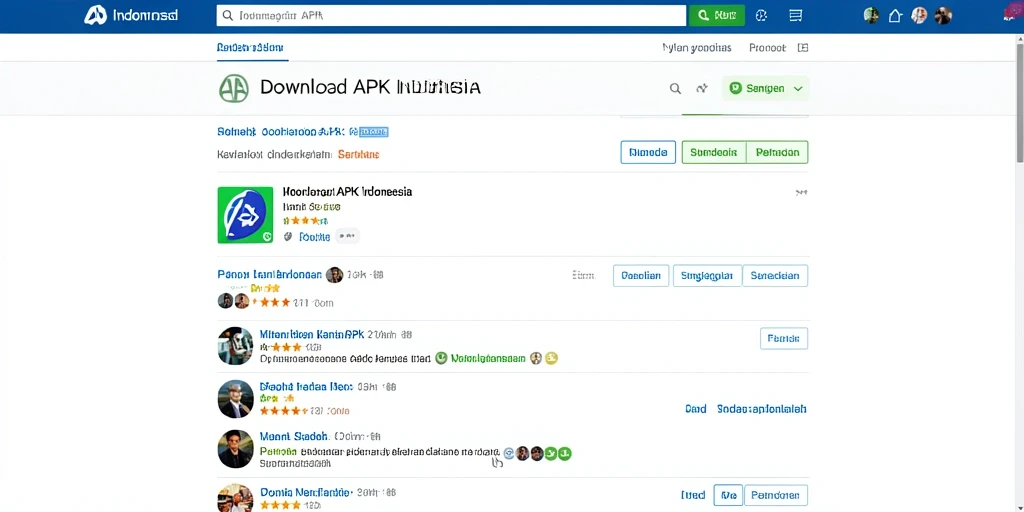Click the green AA logo beside Download APK title
Viewport: 1024px width, 512px height.
point(234,88)
